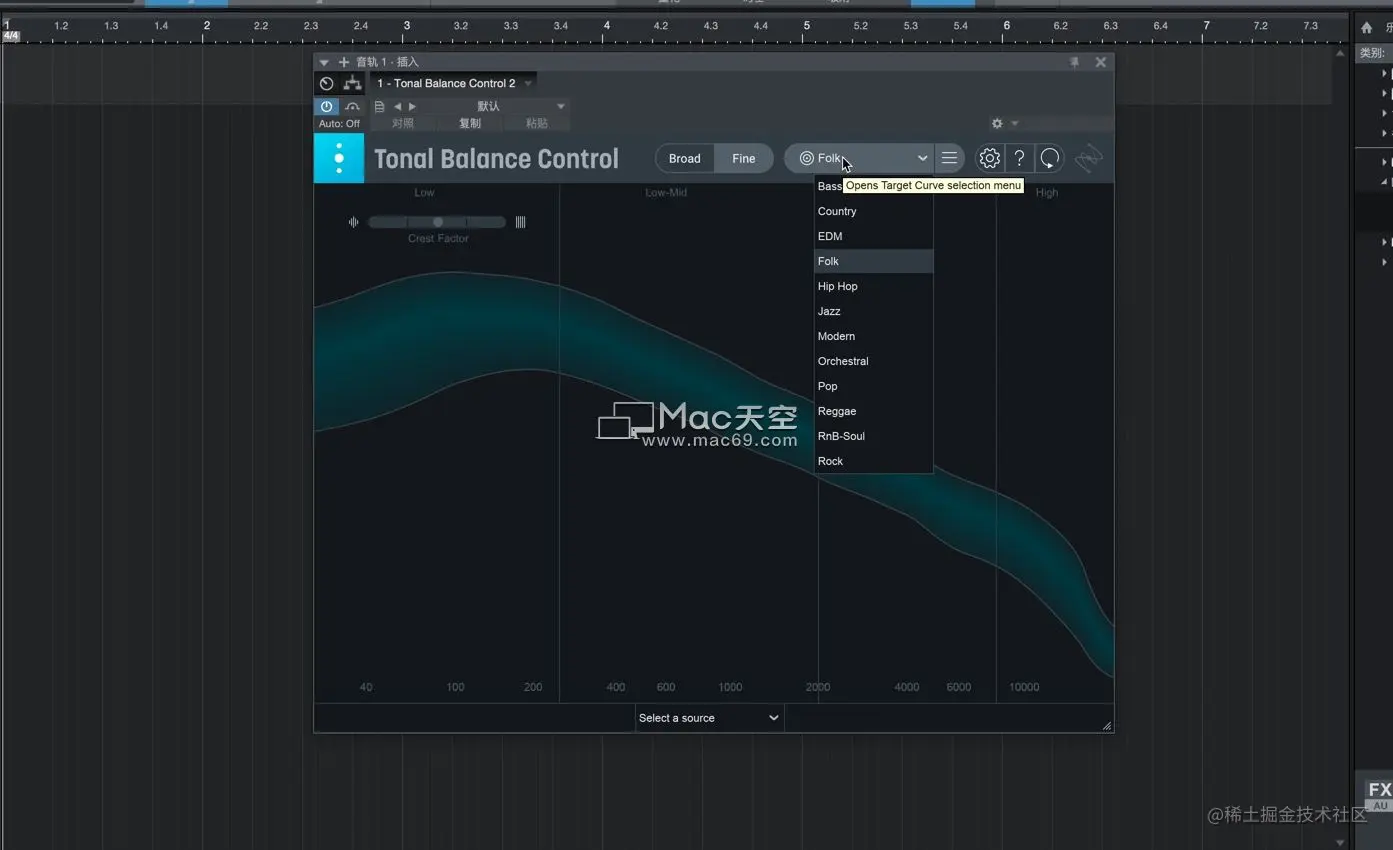Screen dimensions: 1393x850
Task: Select Pop target curve
Action: [x=873, y=386]
